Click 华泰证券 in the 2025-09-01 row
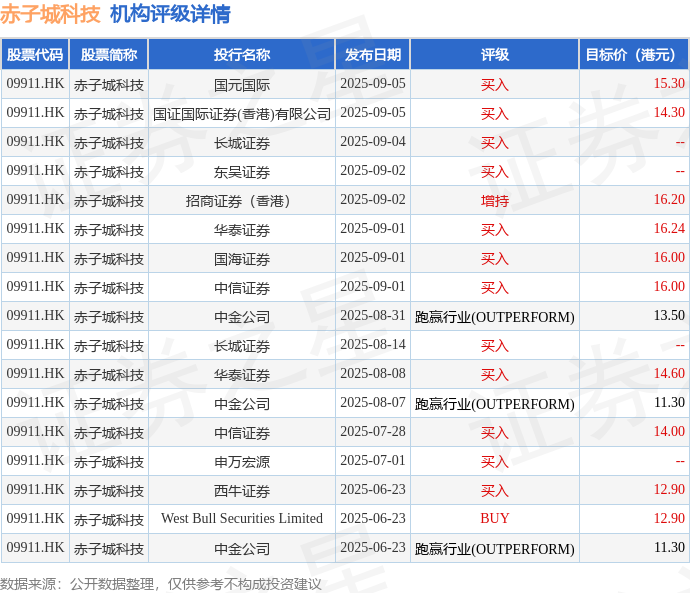 pos(242,230)
